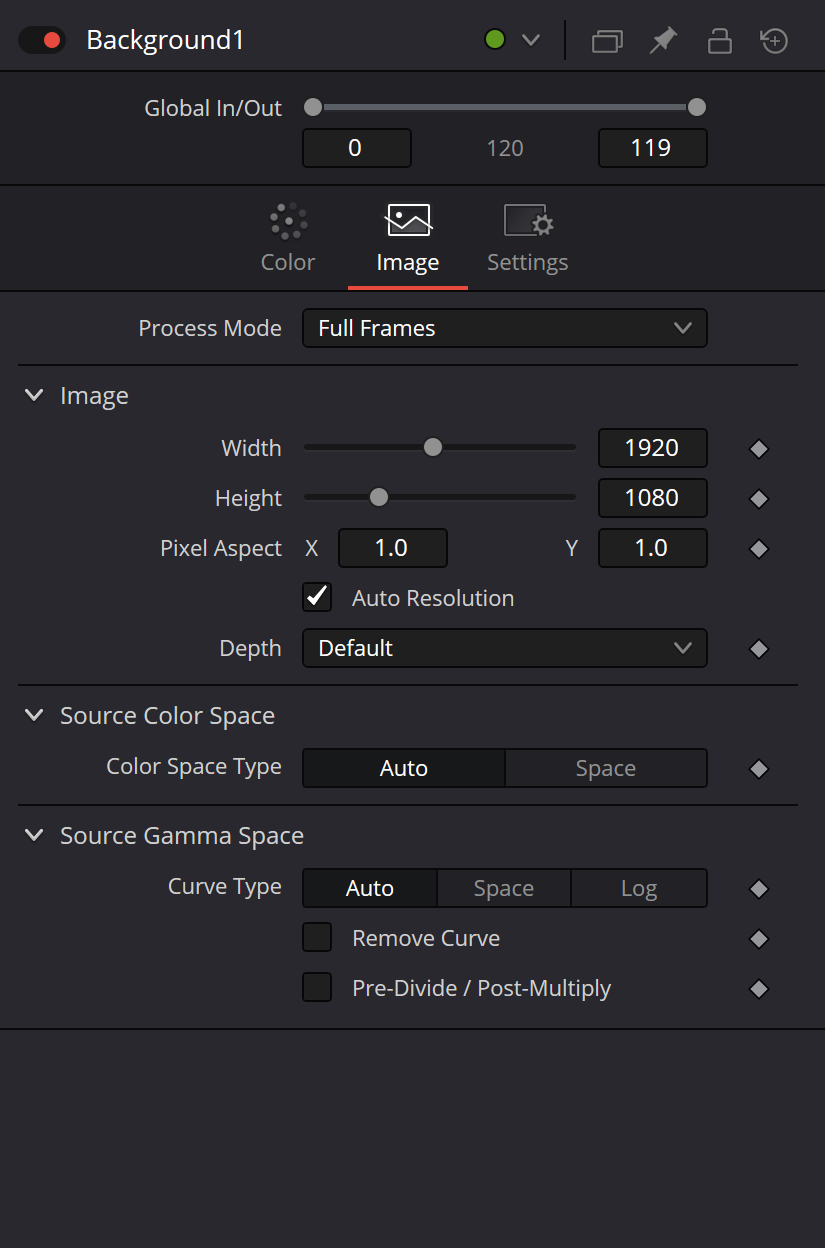Click the Height value field 1080

pyautogui.click(x=653, y=498)
